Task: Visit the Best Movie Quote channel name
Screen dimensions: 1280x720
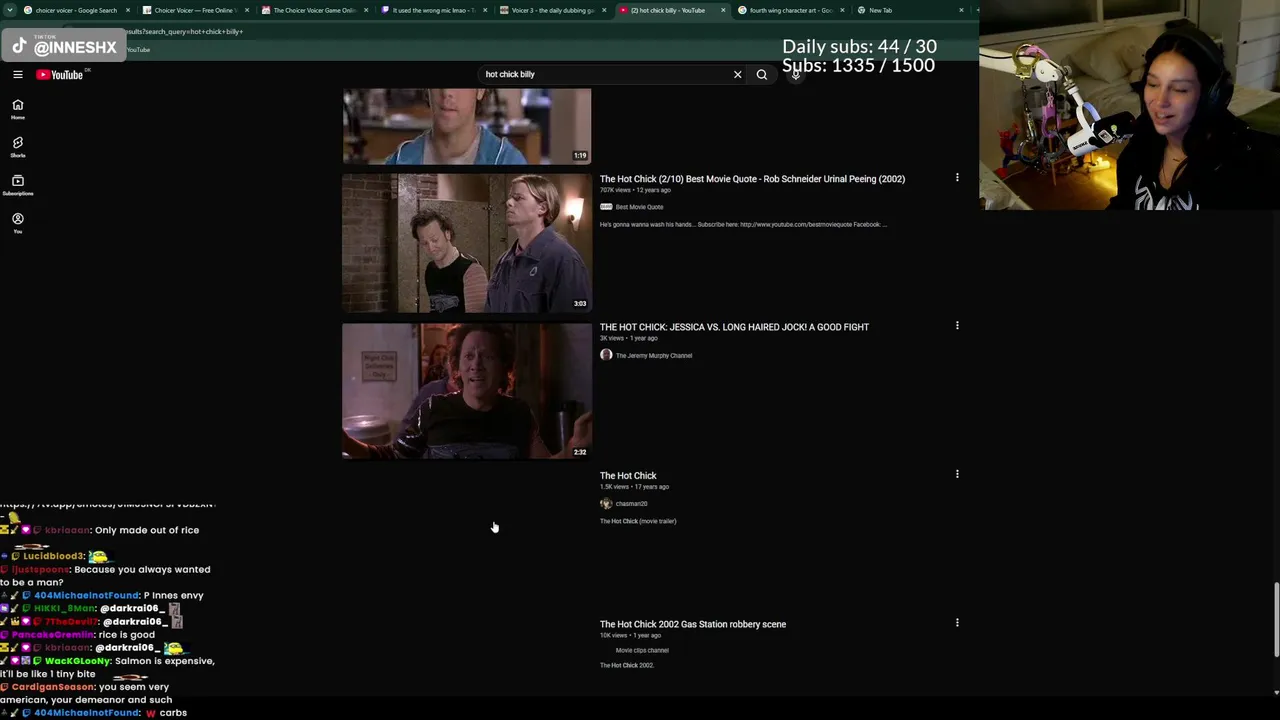Action: (639, 207)
